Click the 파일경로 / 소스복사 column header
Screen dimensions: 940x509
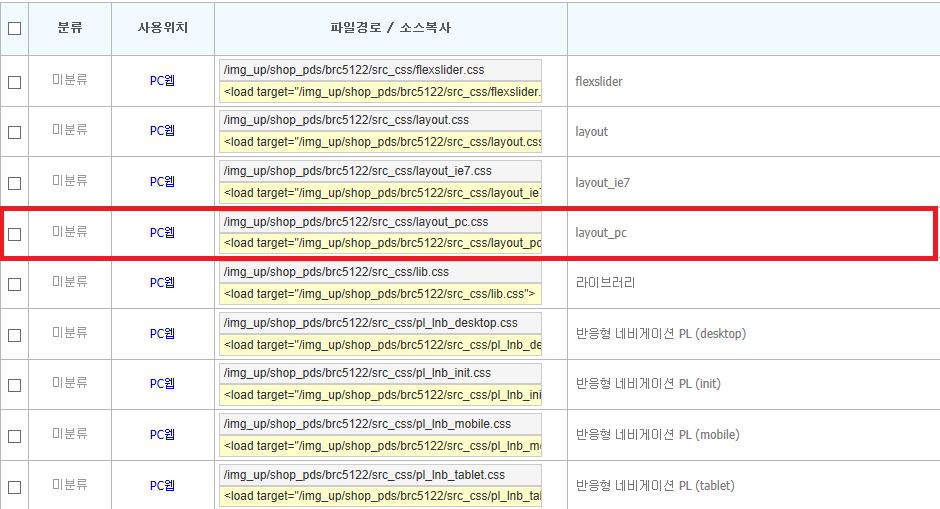tap(391, 28)
